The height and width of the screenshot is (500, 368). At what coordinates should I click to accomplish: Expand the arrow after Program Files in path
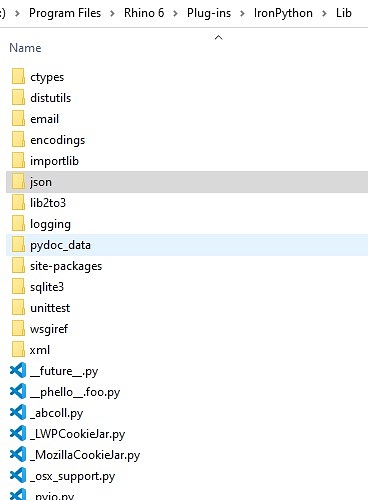coord(112,13)
